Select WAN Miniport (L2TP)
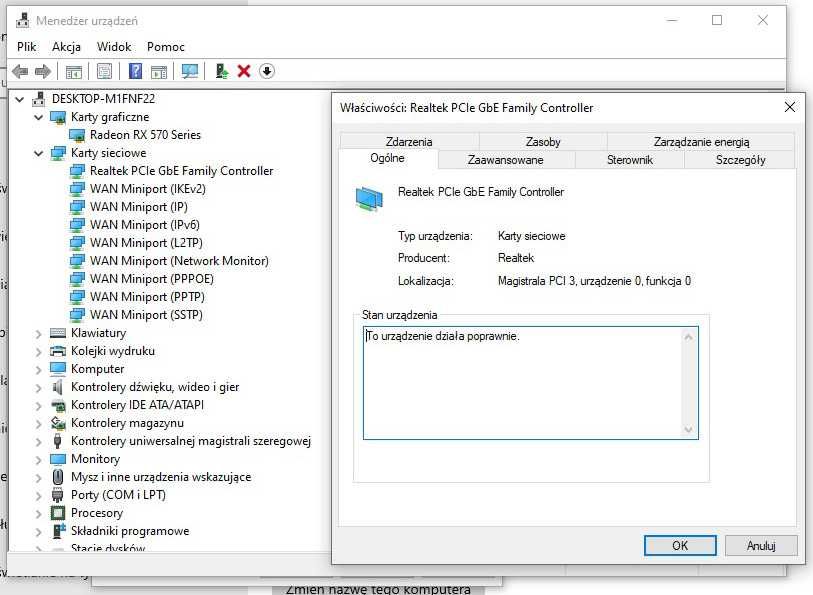 click(146, 243)
